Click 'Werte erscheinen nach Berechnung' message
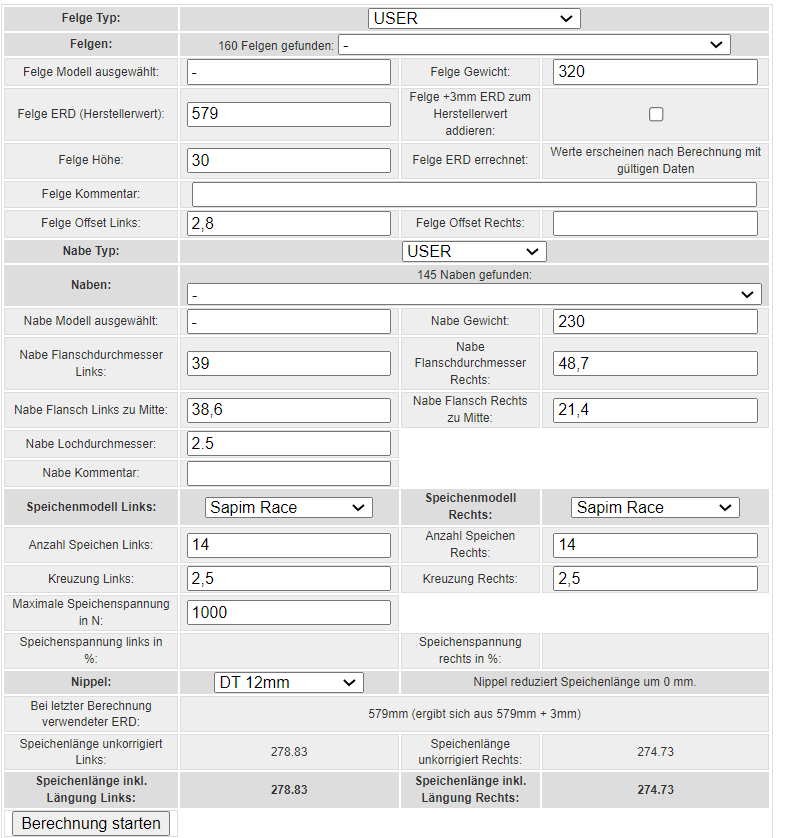 655,160
